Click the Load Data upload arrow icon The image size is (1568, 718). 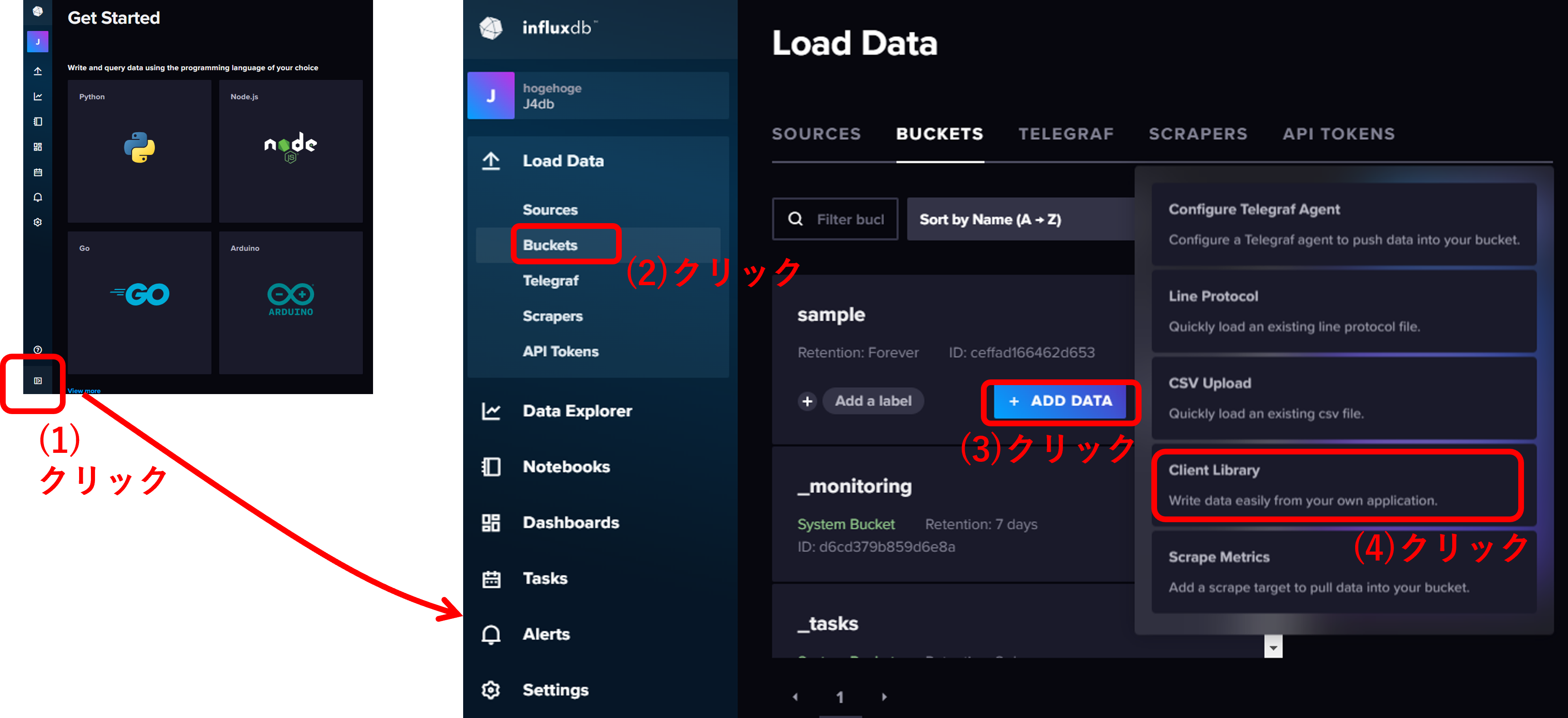click(490, 161)
